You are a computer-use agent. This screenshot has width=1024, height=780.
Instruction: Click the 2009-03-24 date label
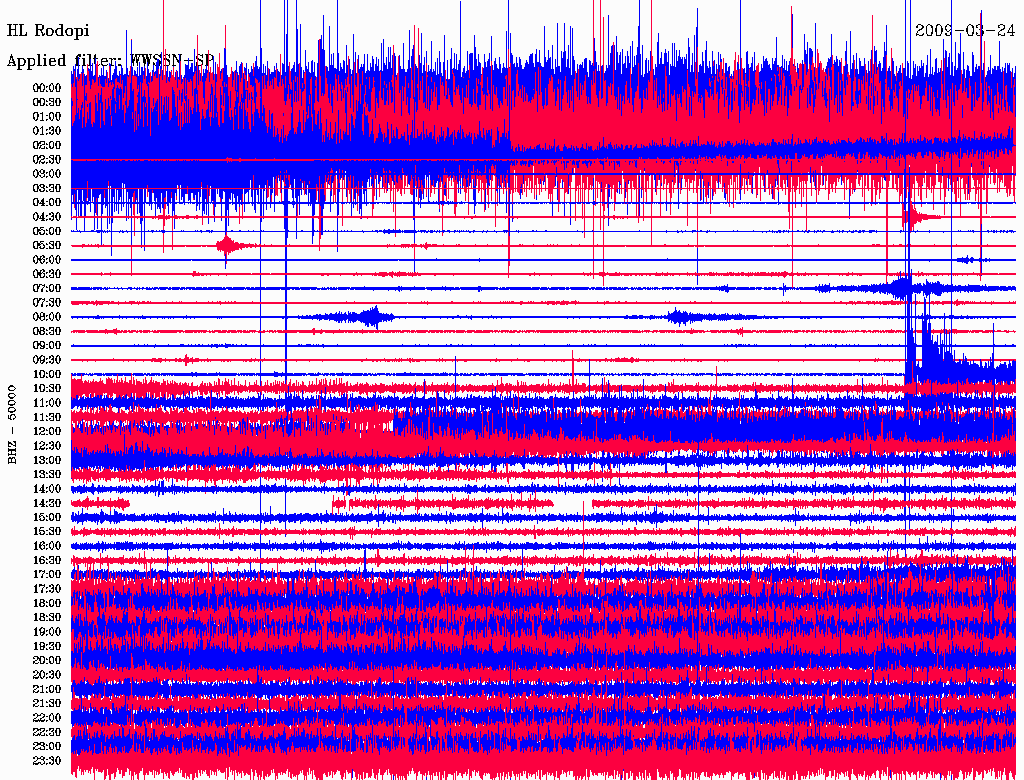965,30
